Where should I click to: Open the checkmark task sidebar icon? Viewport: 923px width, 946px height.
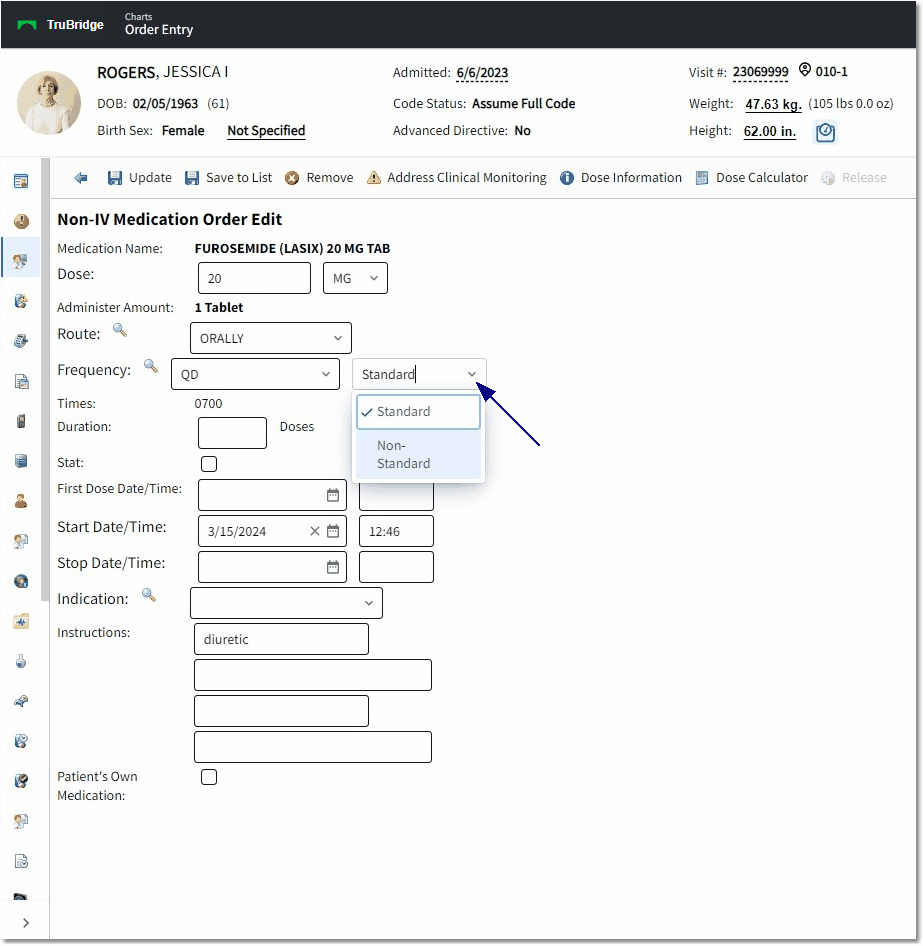[21, 781]
